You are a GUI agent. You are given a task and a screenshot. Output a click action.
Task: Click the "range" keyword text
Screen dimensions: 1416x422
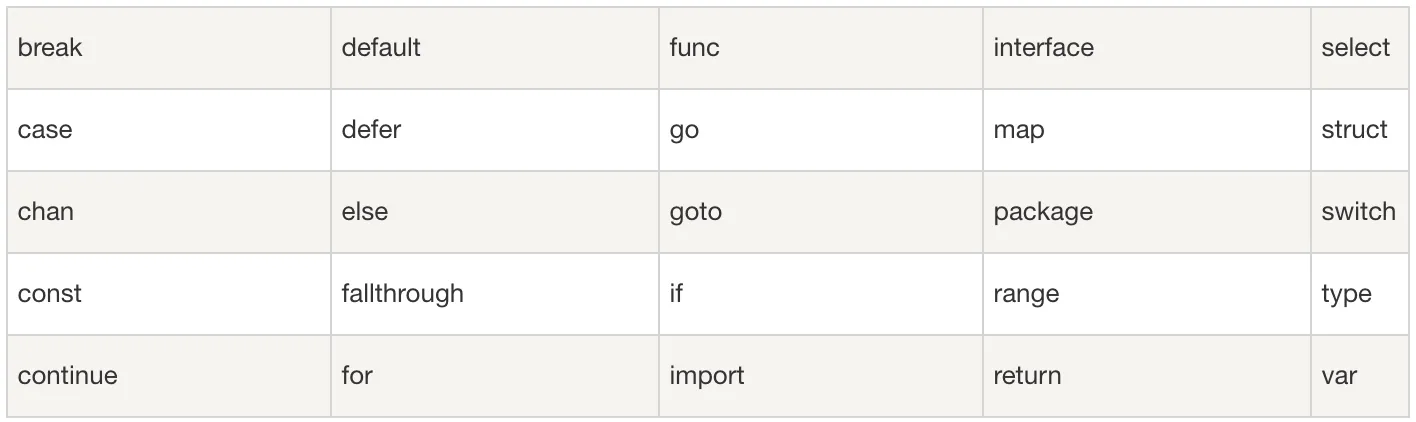pos(1026,294)
